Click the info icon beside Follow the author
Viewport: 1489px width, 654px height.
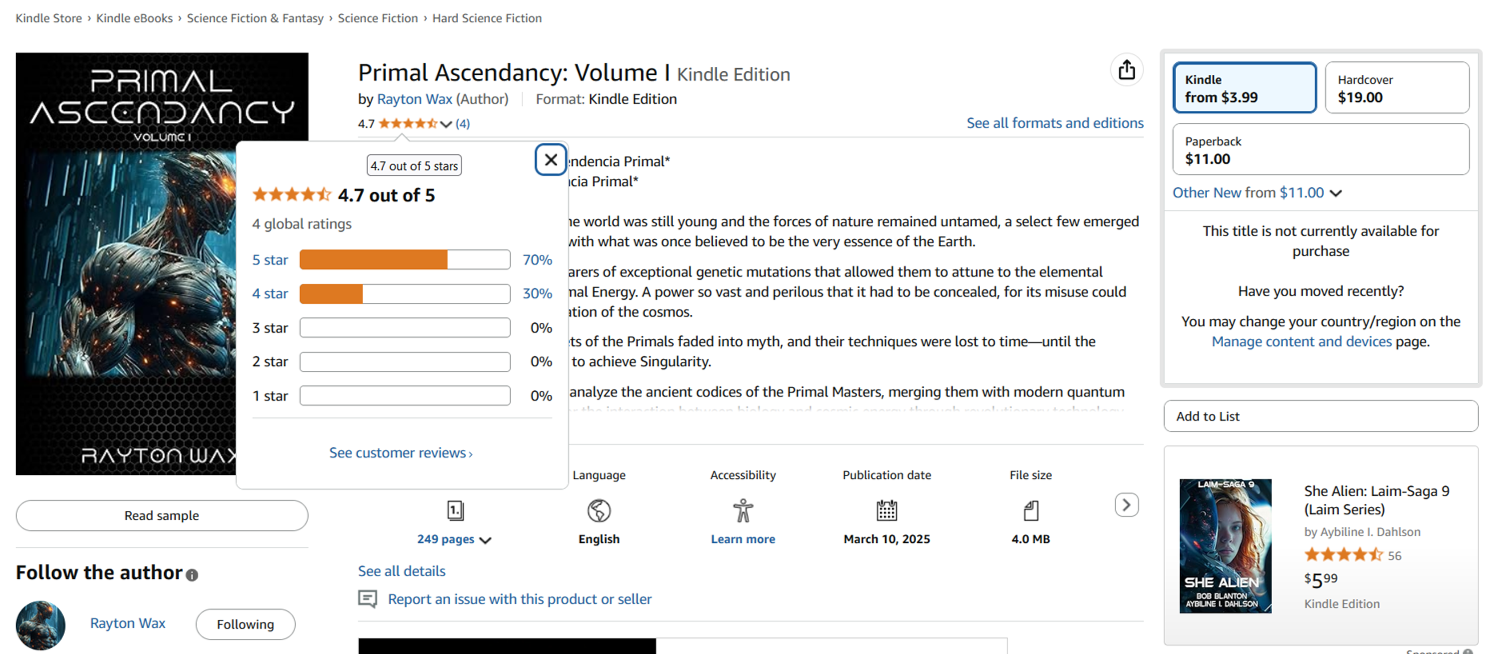click(x=192, y=575)
